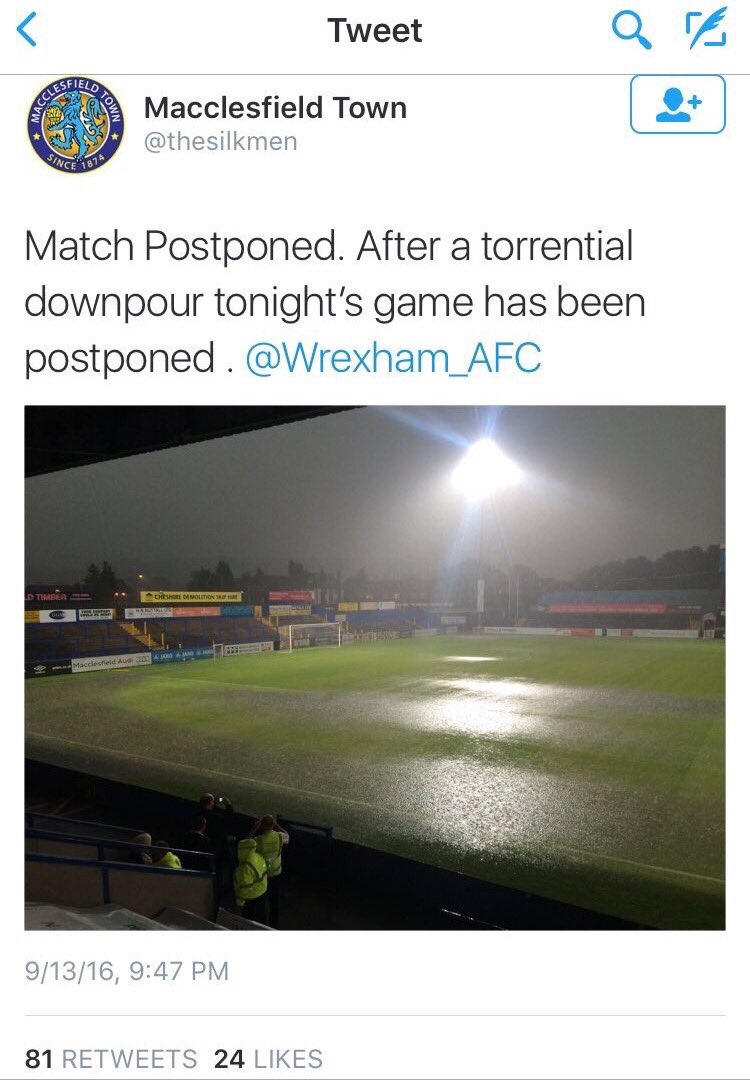Tap the "Cheshire Demolition" banner in photo
The height and width of the screenshot is (1080, 750).
click(191, 597)
